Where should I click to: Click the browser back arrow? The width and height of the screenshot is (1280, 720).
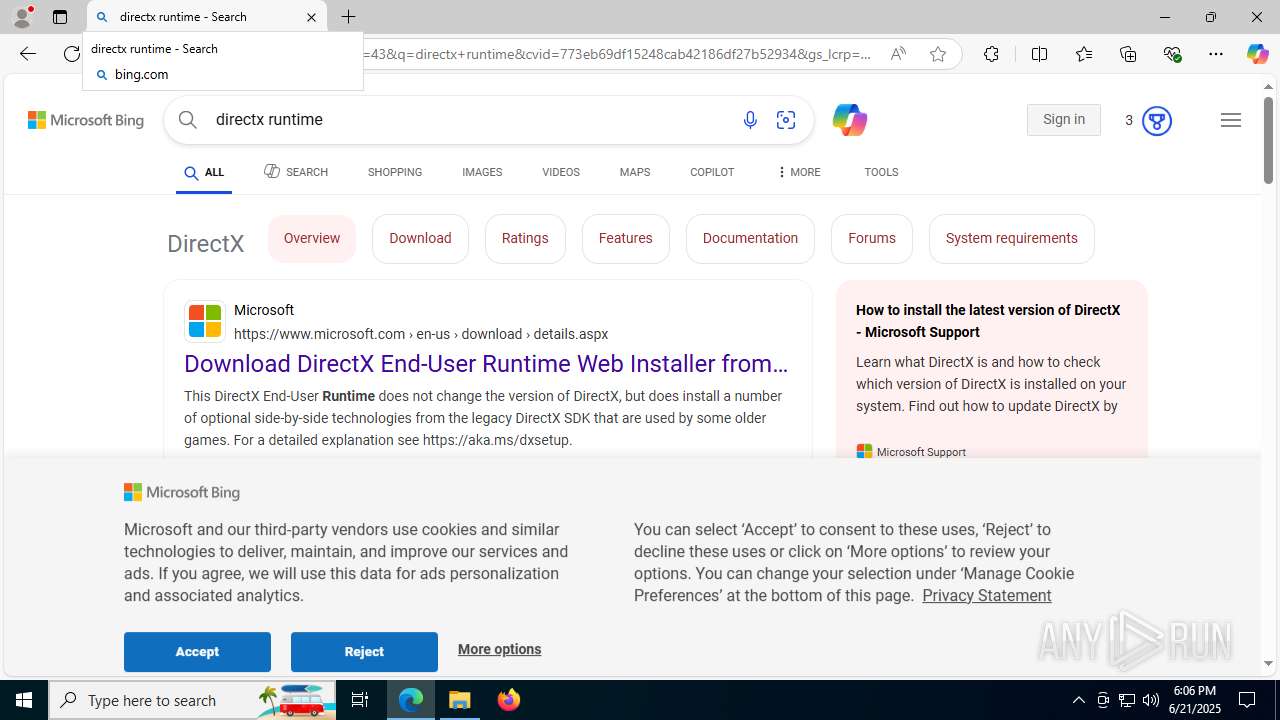(27, 54)
